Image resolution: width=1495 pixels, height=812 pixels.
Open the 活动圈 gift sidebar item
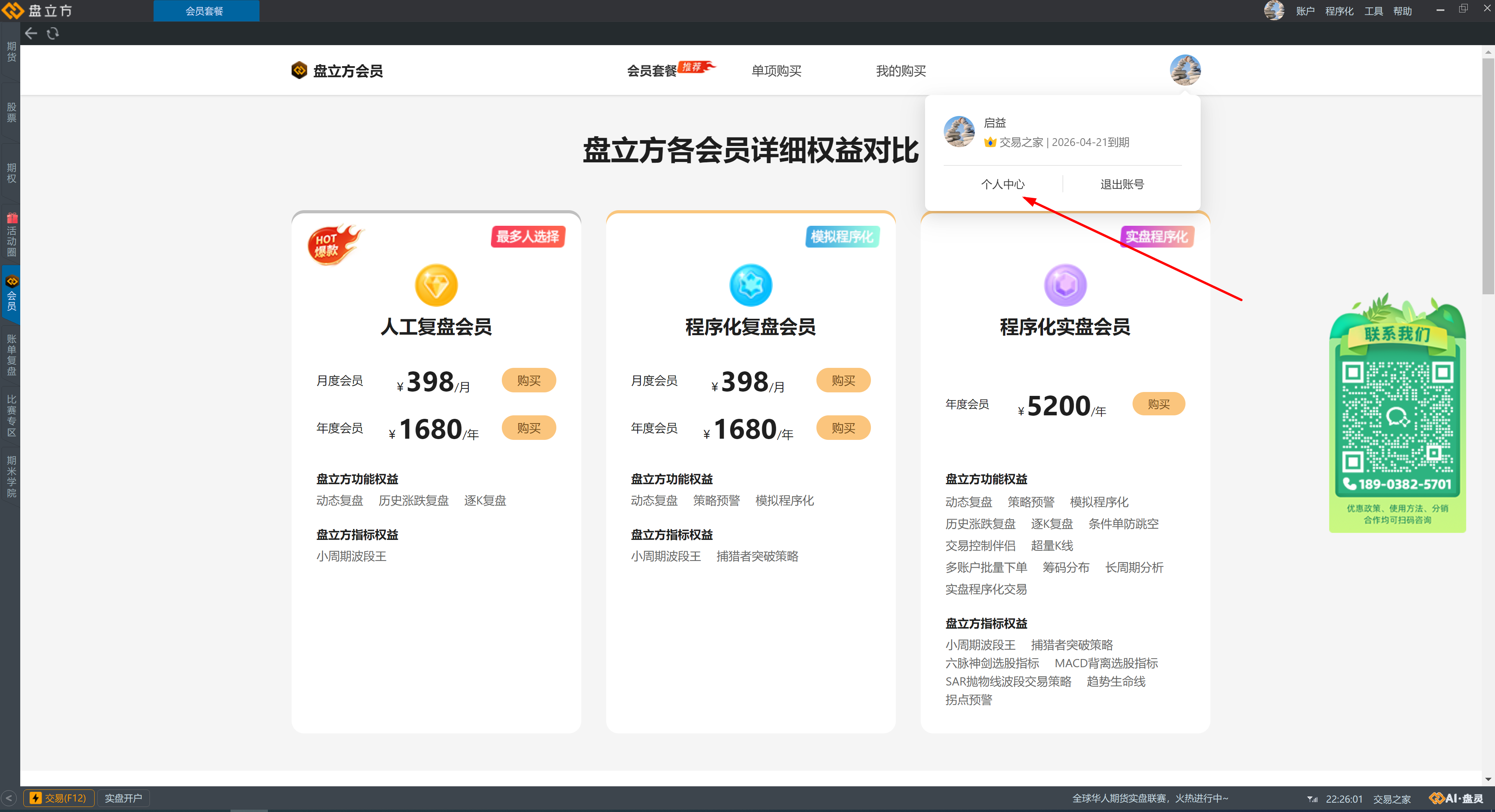pos(11,234)
